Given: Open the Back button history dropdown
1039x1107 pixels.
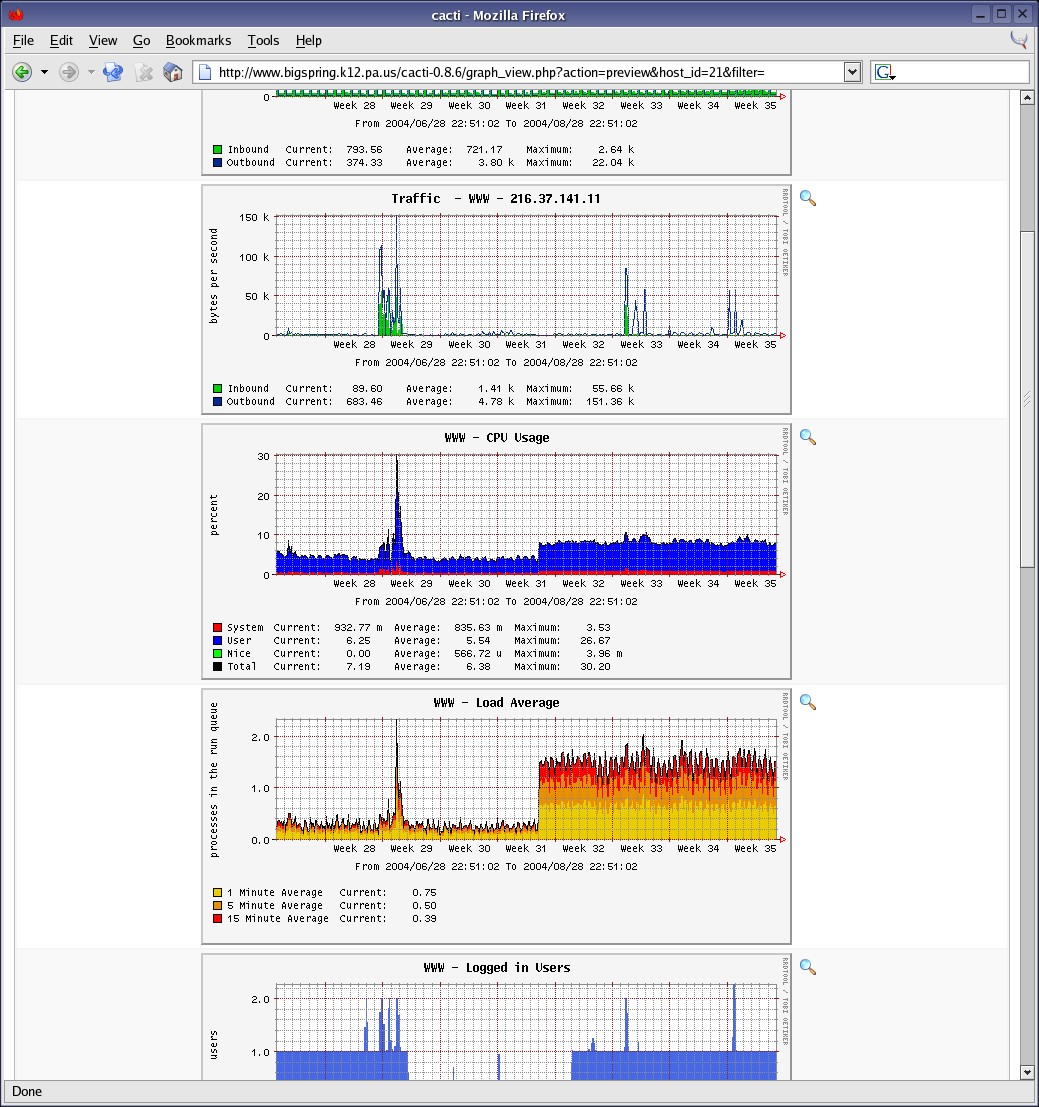Looking at the screenshot, I should click(44, 72).
